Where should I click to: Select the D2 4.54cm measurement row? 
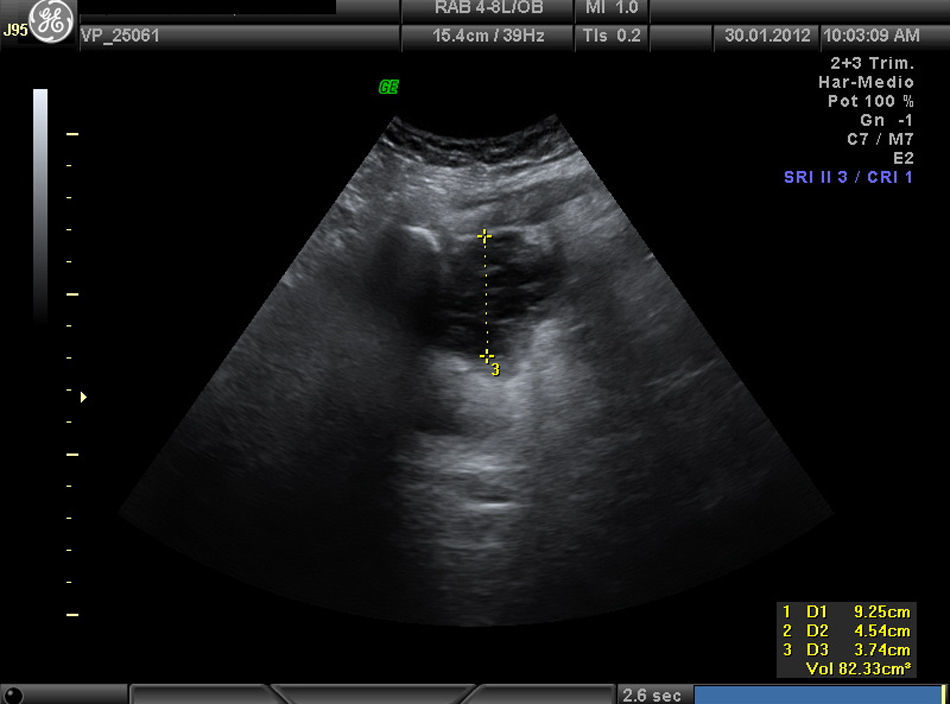click(x=846, y=631)
